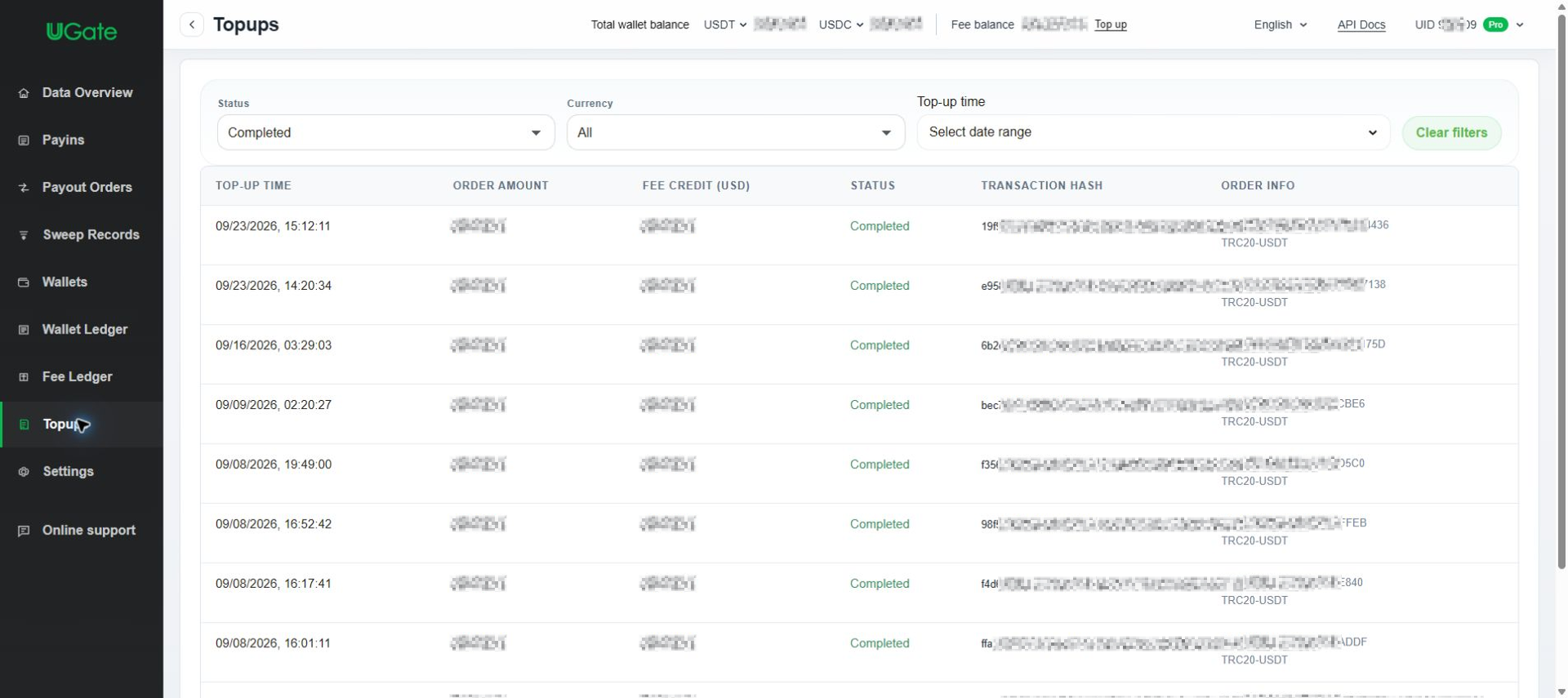Click the Online support chat icon
Screen dimensions: 1568x698
(x=24, y=531)
